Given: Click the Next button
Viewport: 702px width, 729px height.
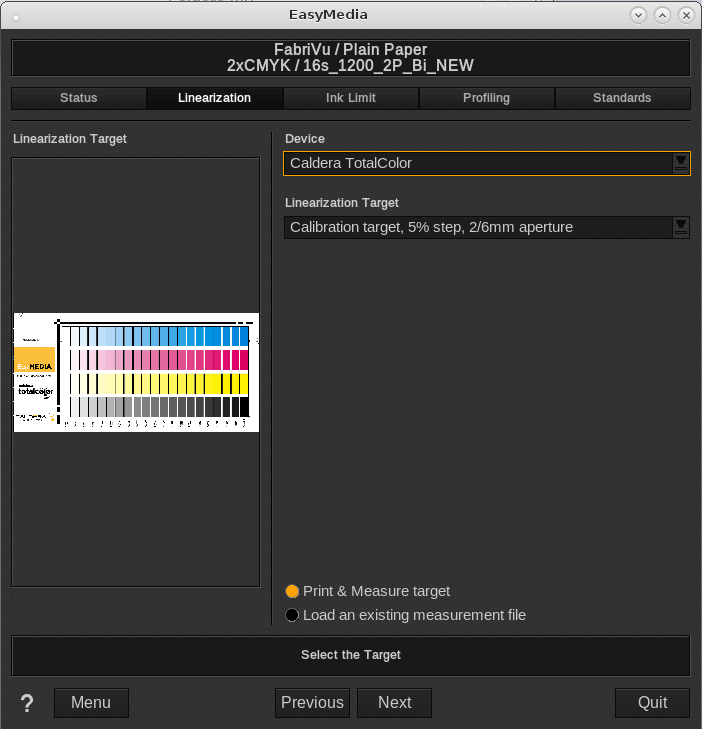Looking at the screenshot, I should [x=394, y=703].
